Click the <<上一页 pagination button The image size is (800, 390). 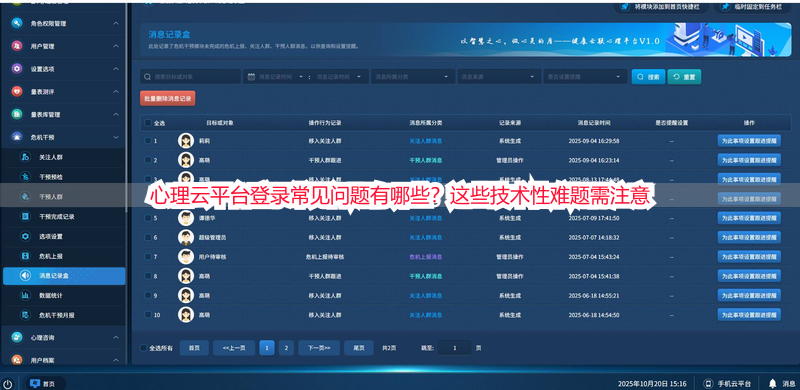[x=234, y=348]
